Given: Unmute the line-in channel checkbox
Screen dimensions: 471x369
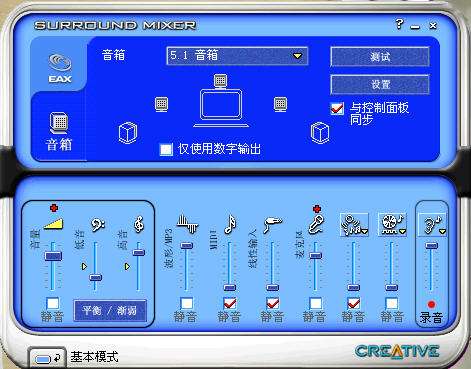Looking at the screenshot, I should (273, 304).
